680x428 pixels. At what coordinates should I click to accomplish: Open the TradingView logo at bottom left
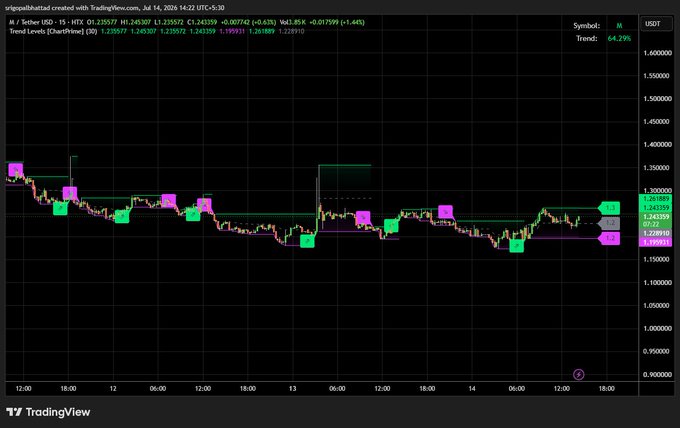[48, 412]
